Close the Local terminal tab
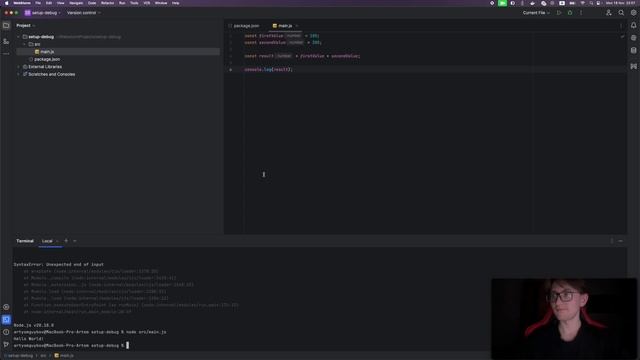This screenshot has width=640, height=360. tap(57, 241)
